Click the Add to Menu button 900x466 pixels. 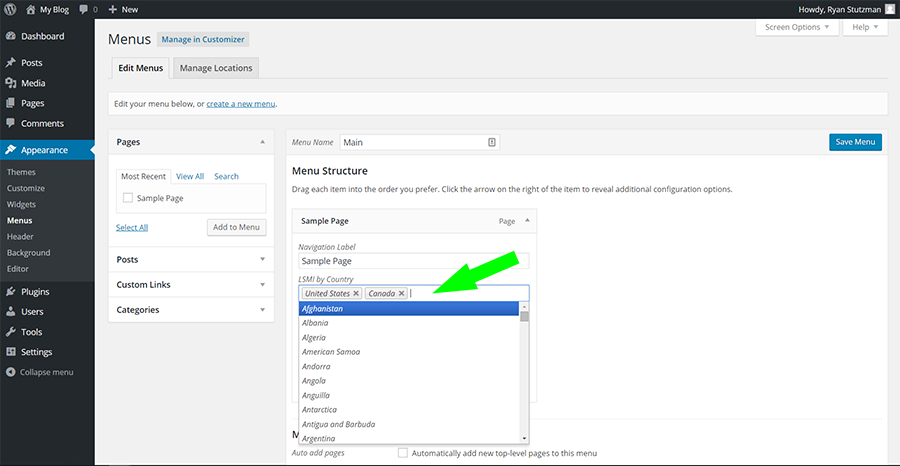click(236, 227)
